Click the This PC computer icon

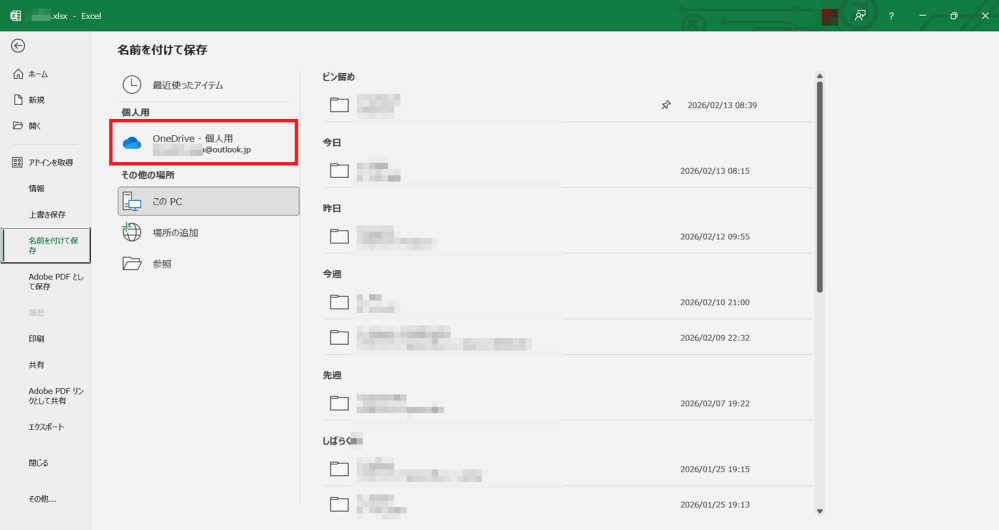(132, 201)
